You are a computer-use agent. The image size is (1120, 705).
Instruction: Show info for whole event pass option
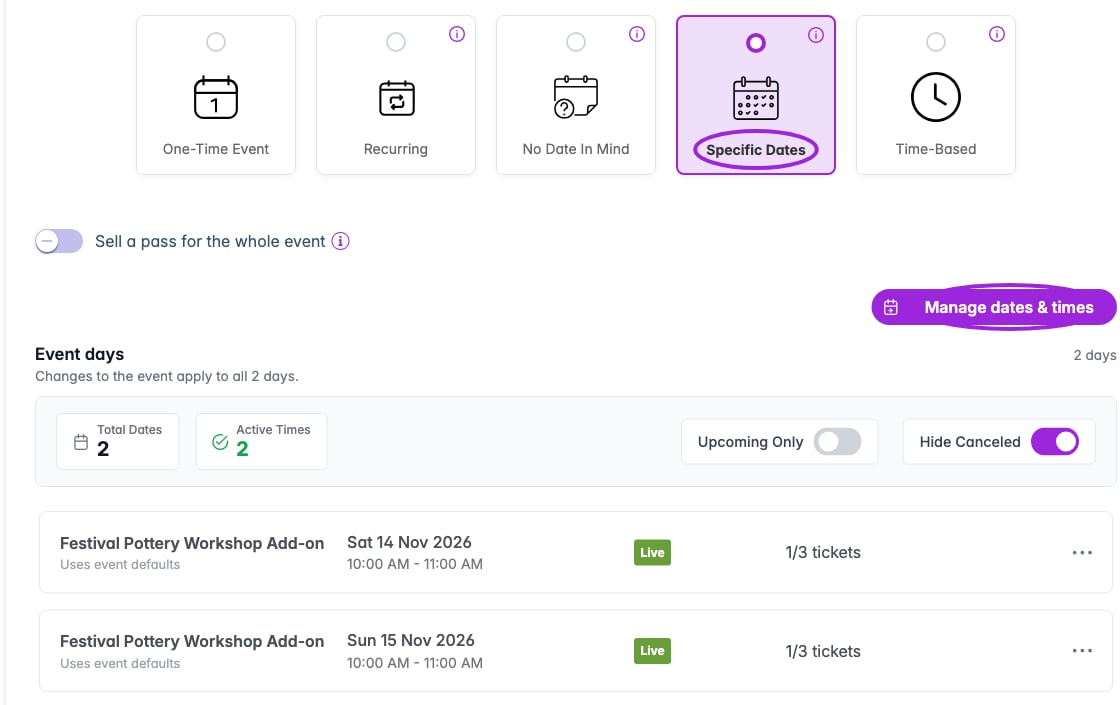tap(341, 241)
